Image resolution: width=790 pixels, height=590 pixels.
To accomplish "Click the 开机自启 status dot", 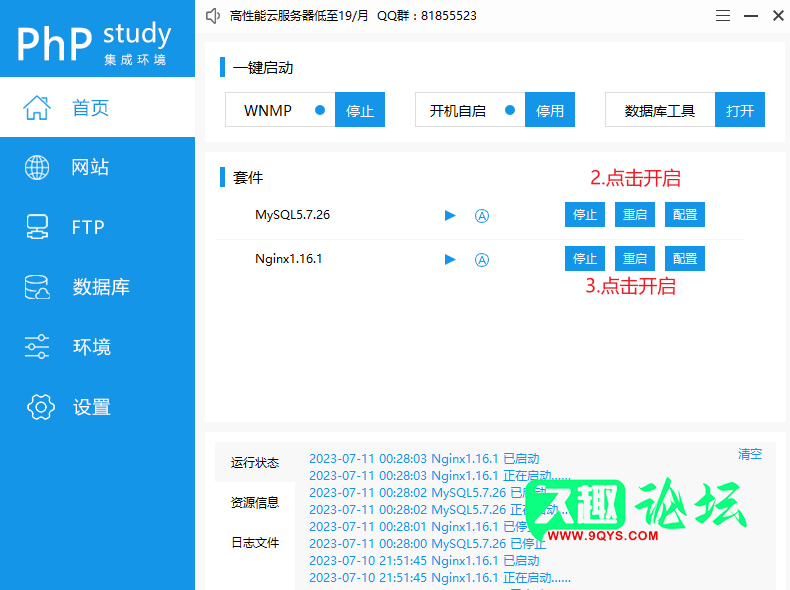I will click(x=510, y=110).
